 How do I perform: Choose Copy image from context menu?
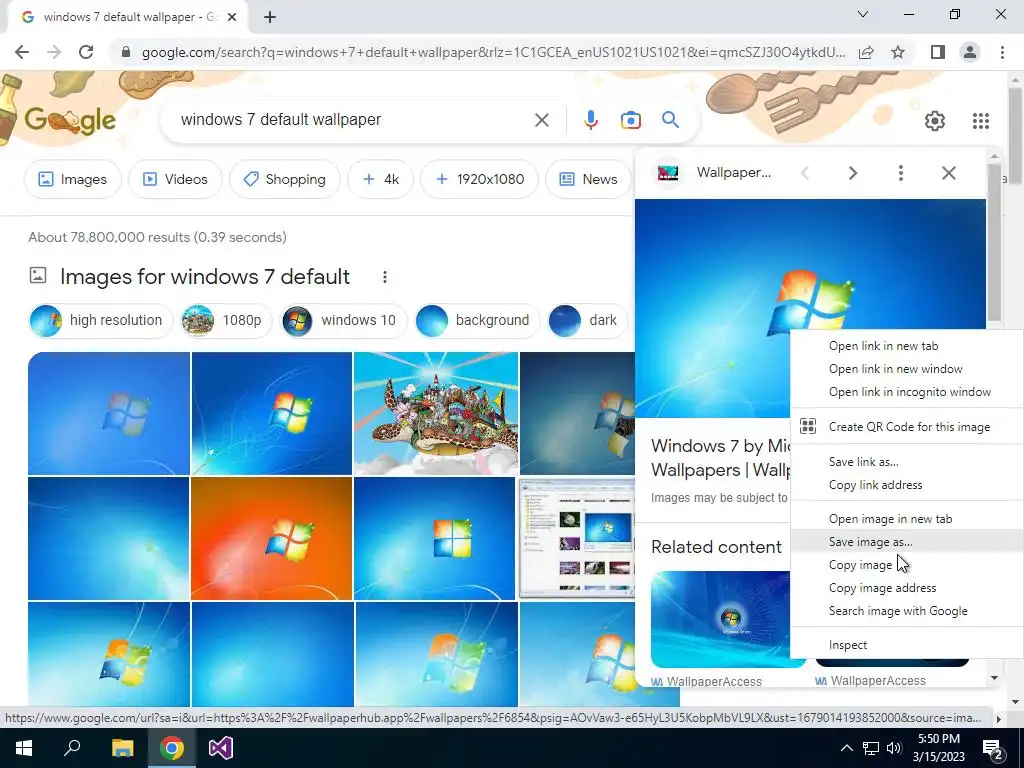[x=906, y=565]
